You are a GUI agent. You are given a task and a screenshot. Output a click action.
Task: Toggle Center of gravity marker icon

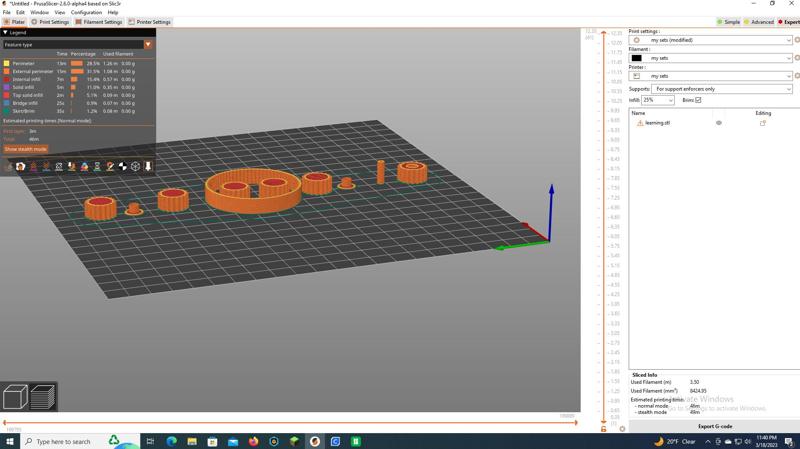click(122, 166)
